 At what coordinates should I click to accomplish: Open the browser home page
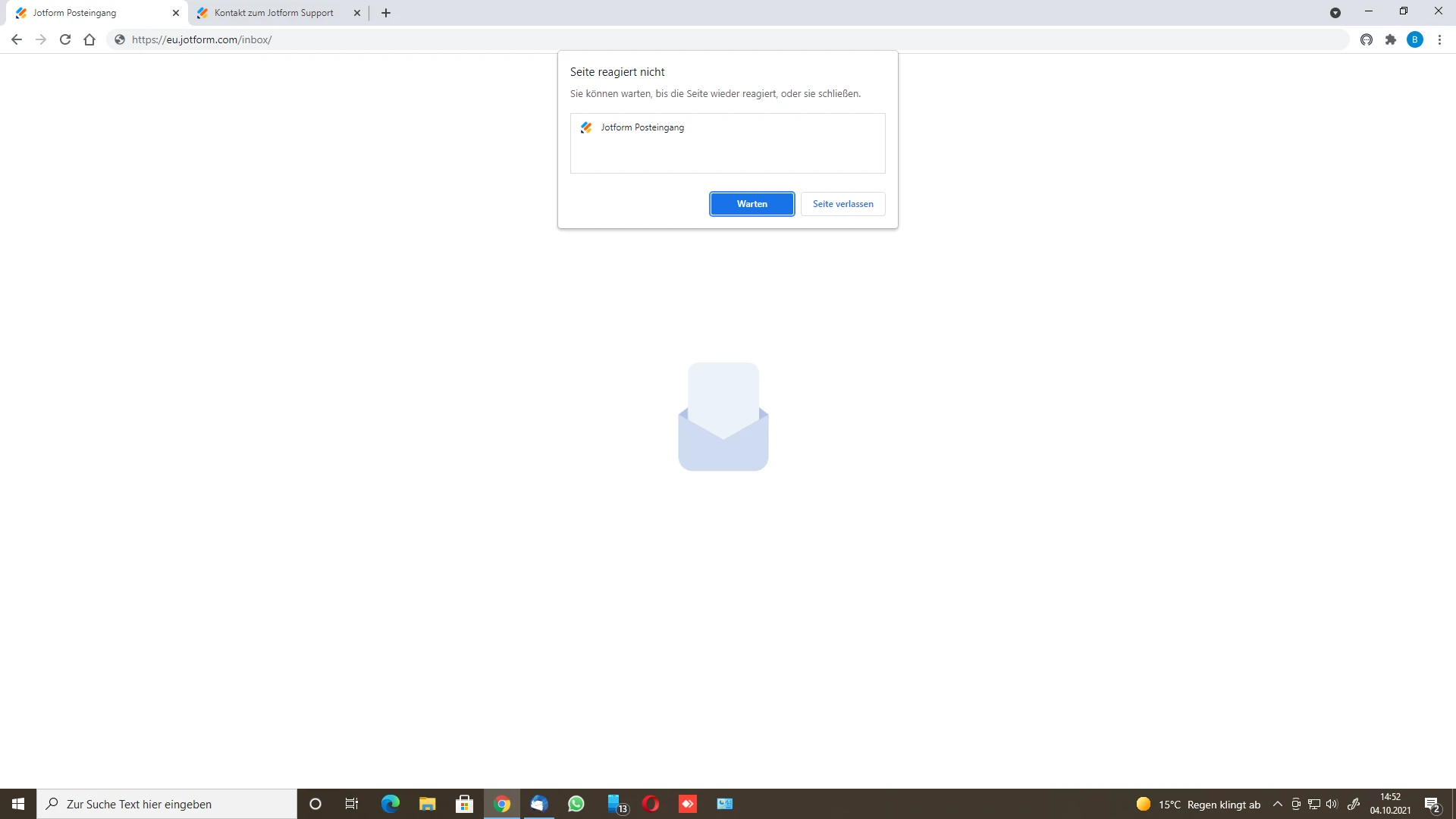click(89, 39)
